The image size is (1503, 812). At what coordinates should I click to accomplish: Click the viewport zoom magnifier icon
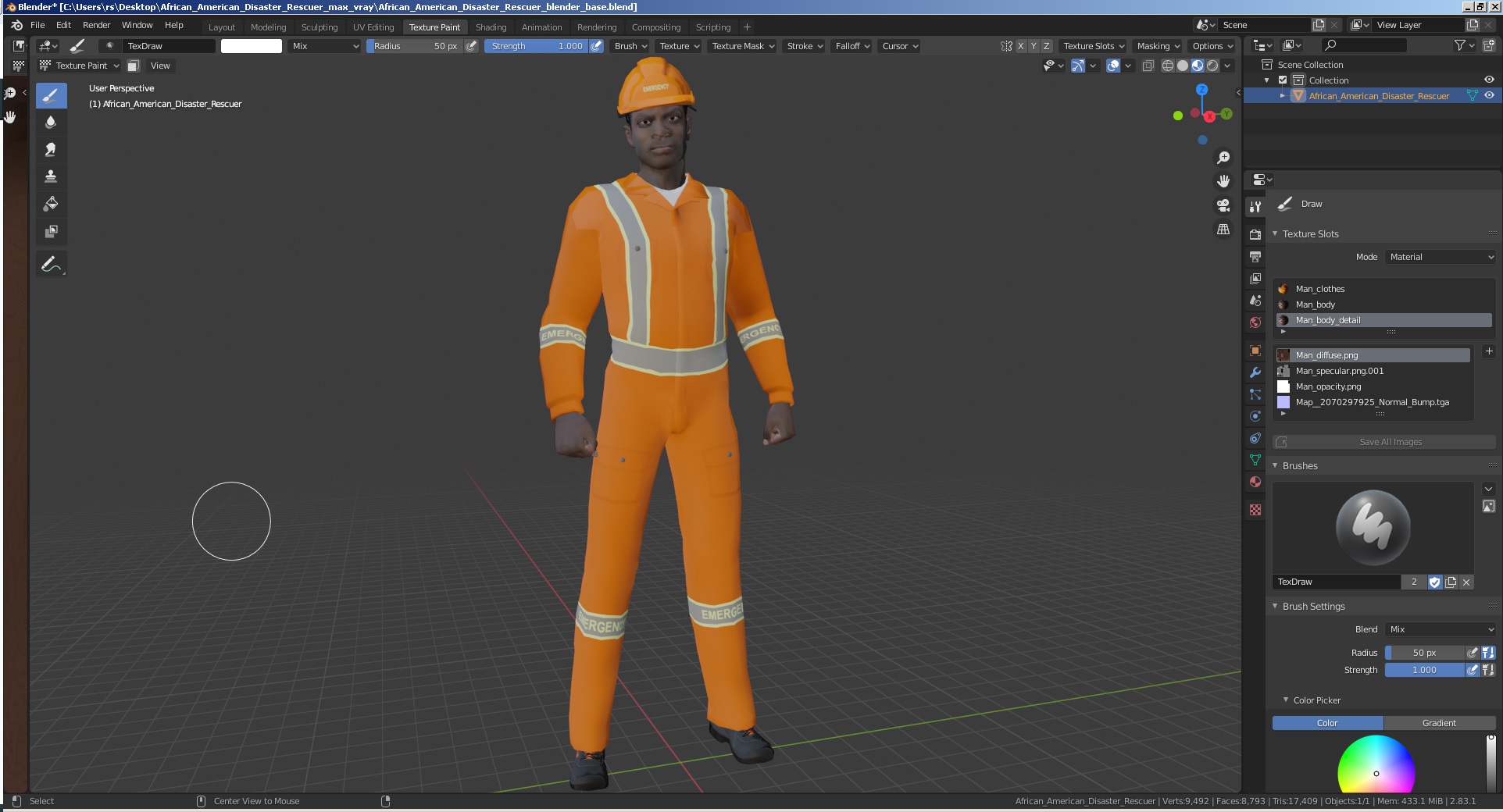[x=1223, y=158]
